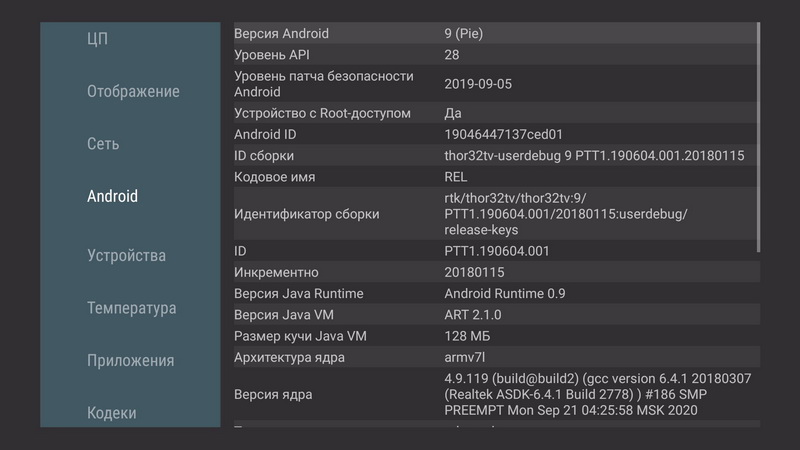Open the ЦП section in sidebar
The width and height of the screenshot is (800, 450).
coord(97,39)
